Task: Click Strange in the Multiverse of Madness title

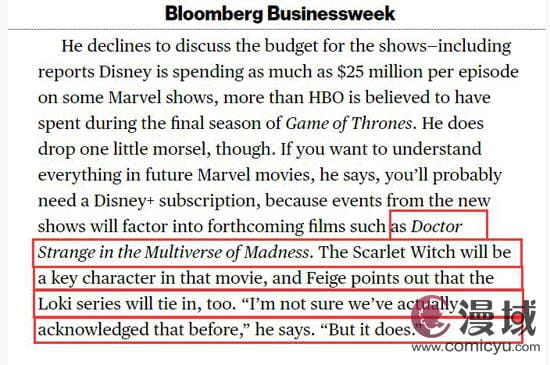Action: point(175,252)
